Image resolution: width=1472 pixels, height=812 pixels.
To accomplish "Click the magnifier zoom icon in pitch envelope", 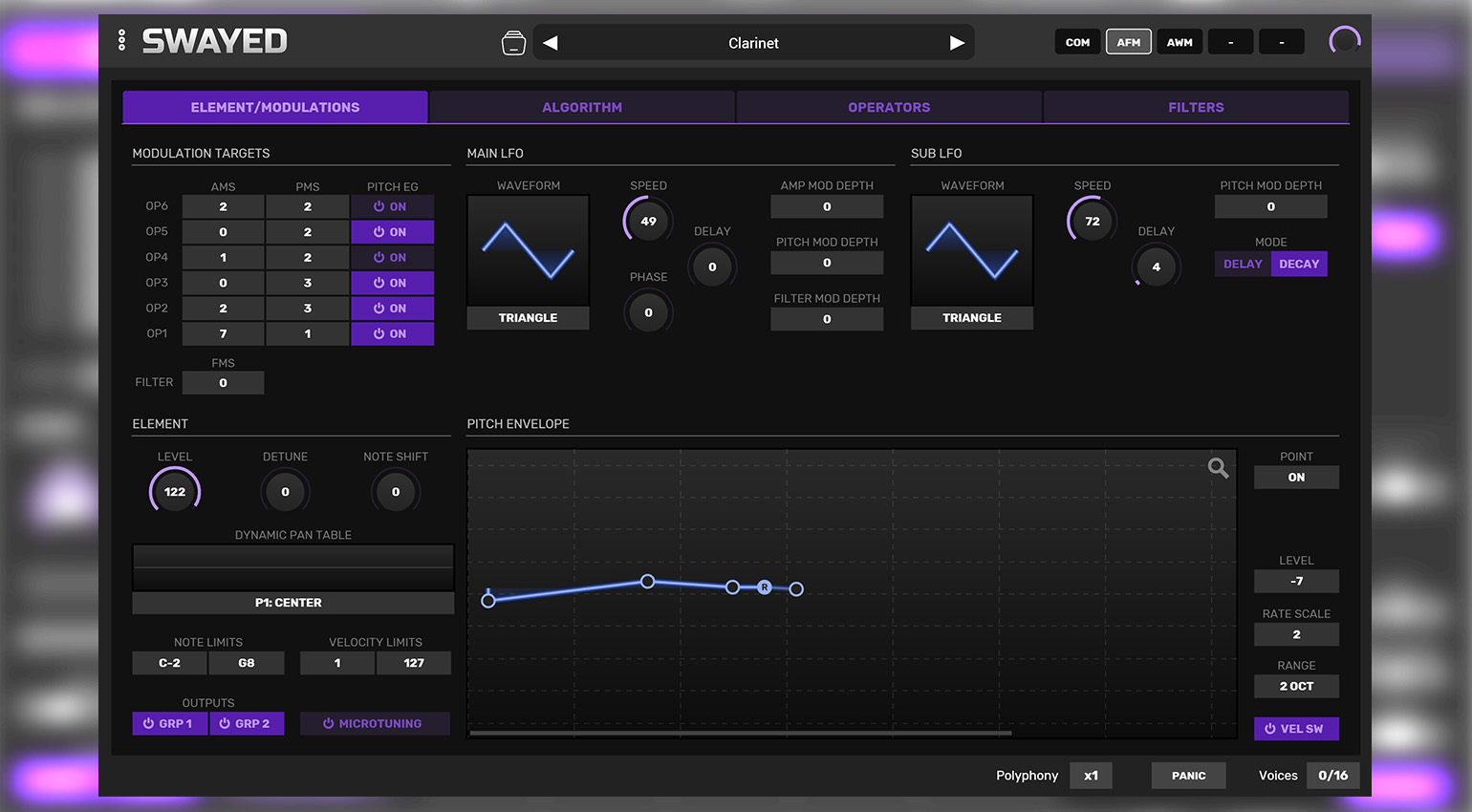I will point(1218,468).
